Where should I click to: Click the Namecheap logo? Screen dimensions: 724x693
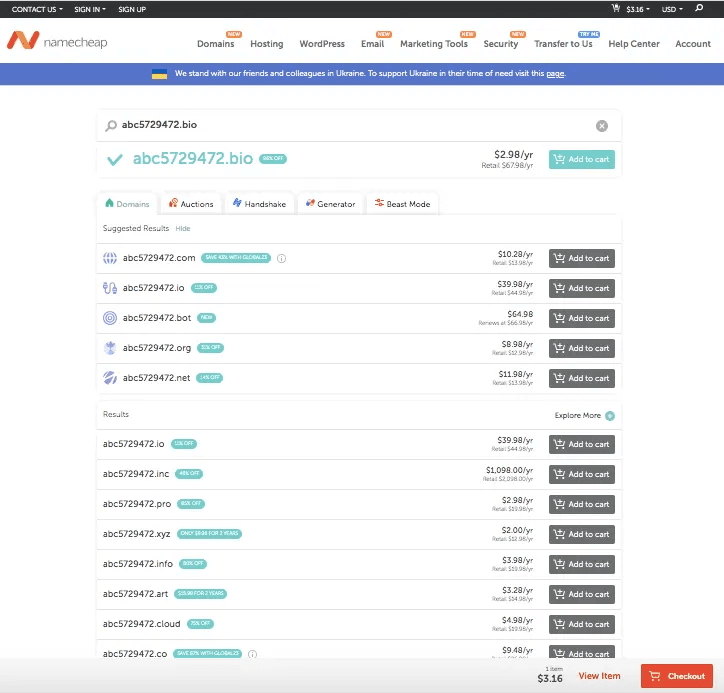[x=57, y=41]
